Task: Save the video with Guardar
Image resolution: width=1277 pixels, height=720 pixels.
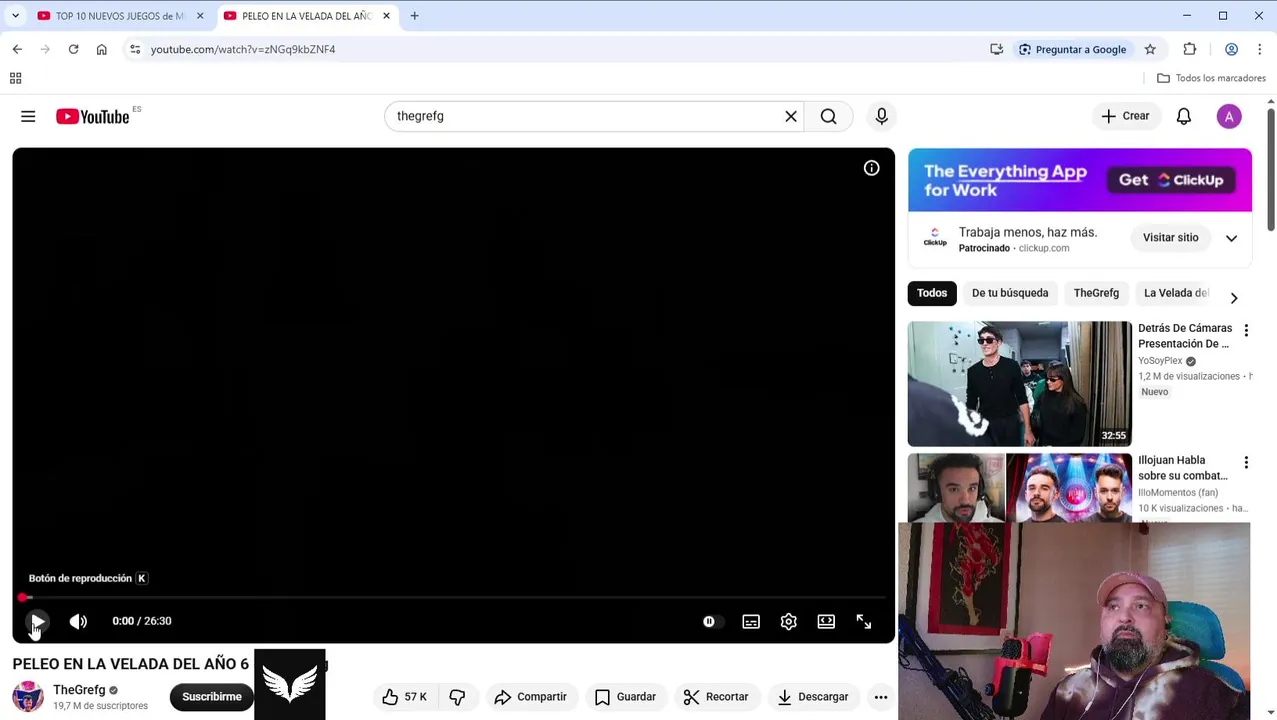Action: [625, 697]
